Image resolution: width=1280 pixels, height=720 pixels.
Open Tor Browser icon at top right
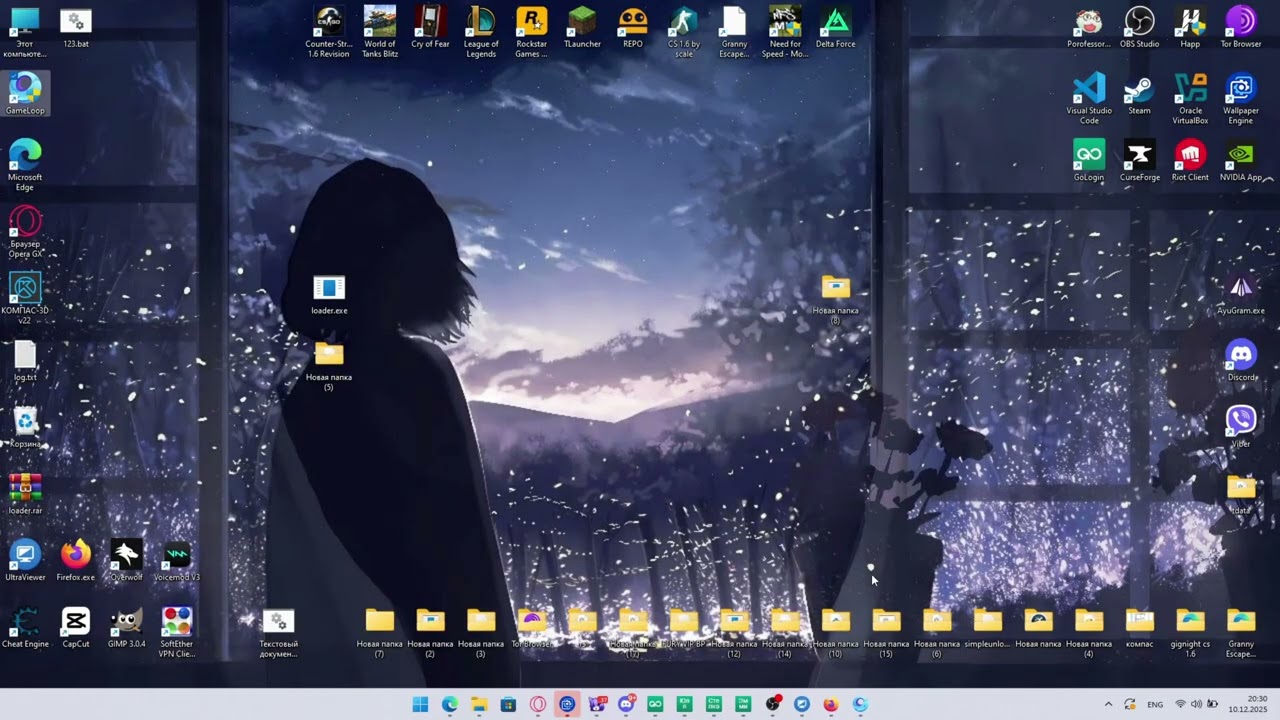tap(1241, 28)
